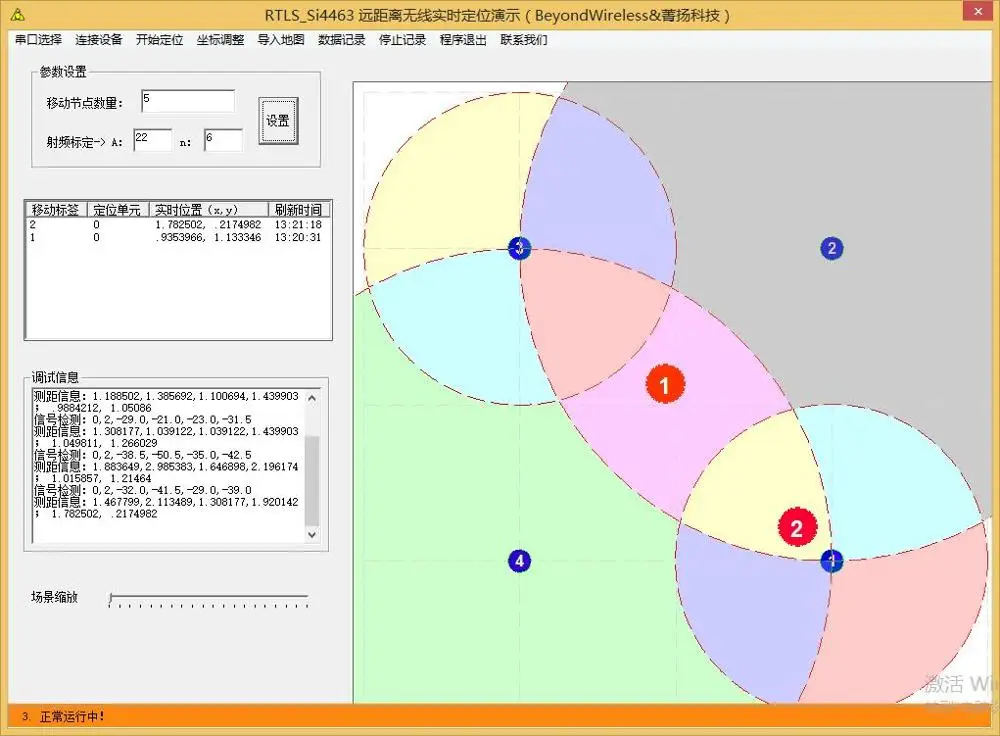Click the n value input field
The width and height of the screenshot is (1000, 736).
[x=223, y=140]
